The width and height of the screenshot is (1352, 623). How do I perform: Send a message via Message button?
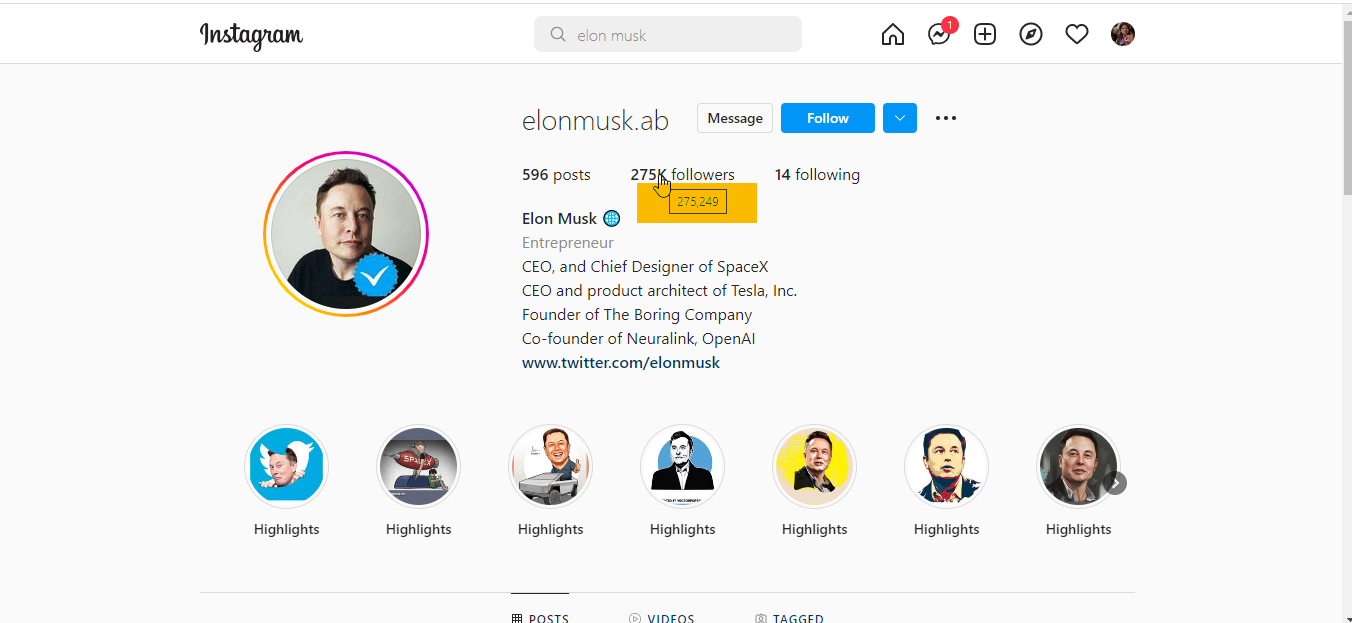[735, 118]
